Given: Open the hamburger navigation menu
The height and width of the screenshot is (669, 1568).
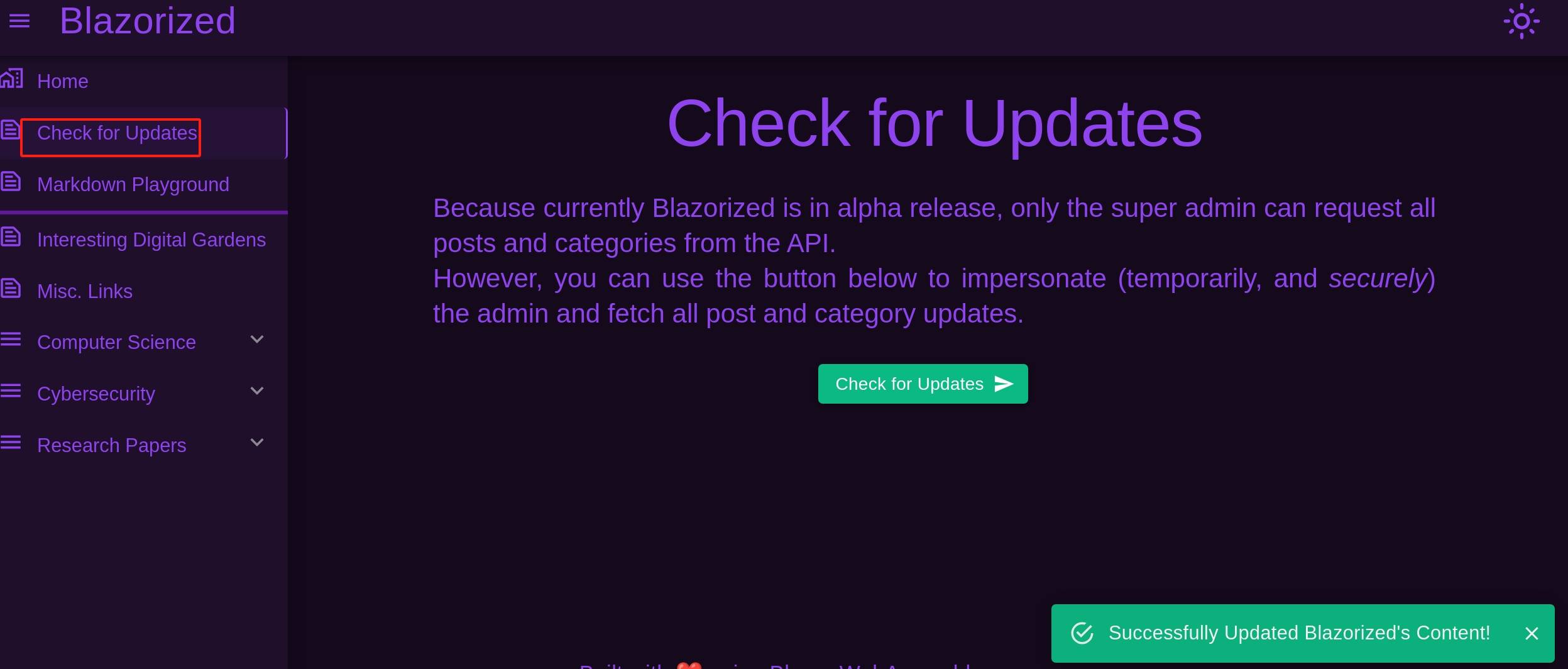Looking at the screenshot, I should (x=19, y=21).
